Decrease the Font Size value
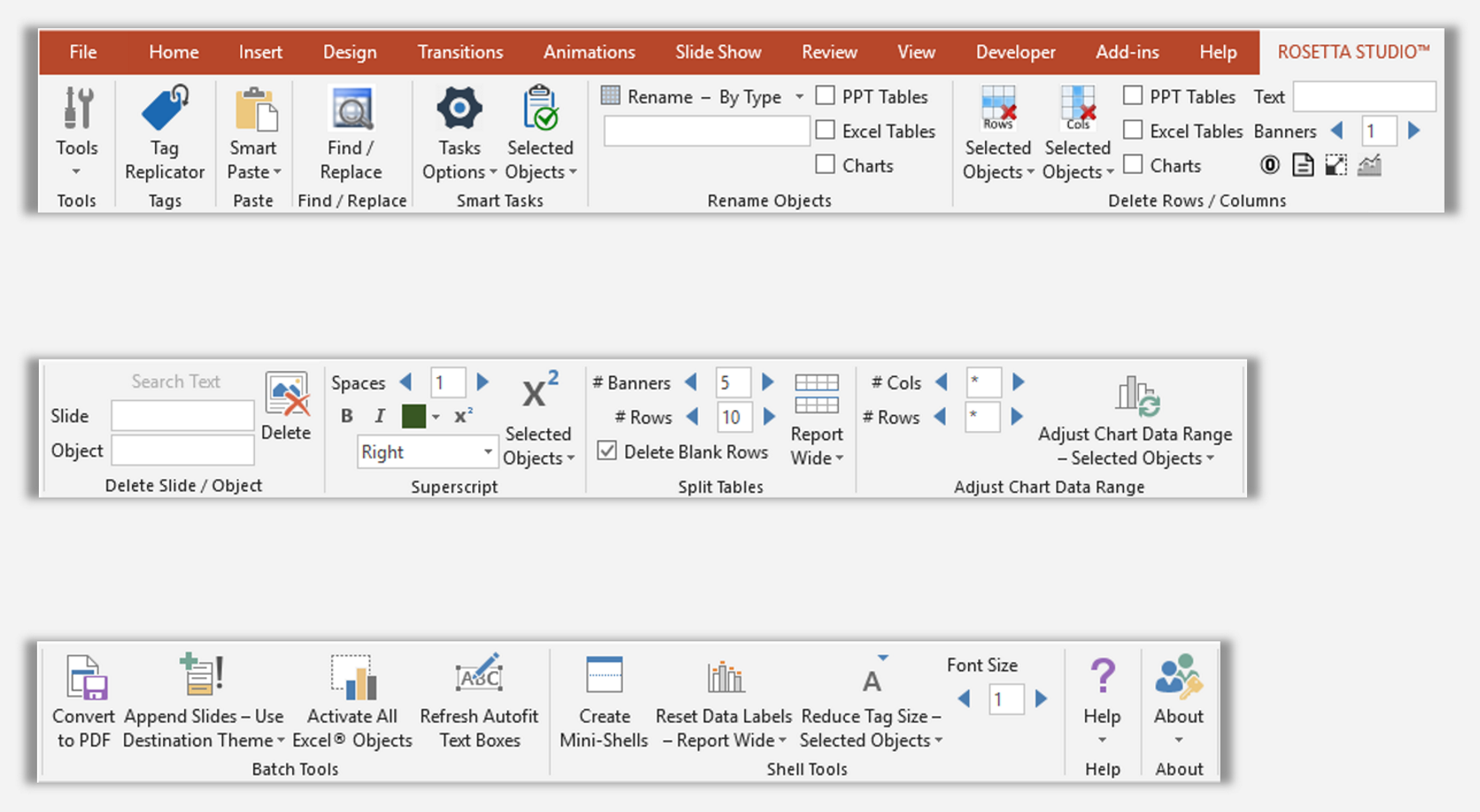The height and width of the screenshot is (812, 1480). point(964,699)
